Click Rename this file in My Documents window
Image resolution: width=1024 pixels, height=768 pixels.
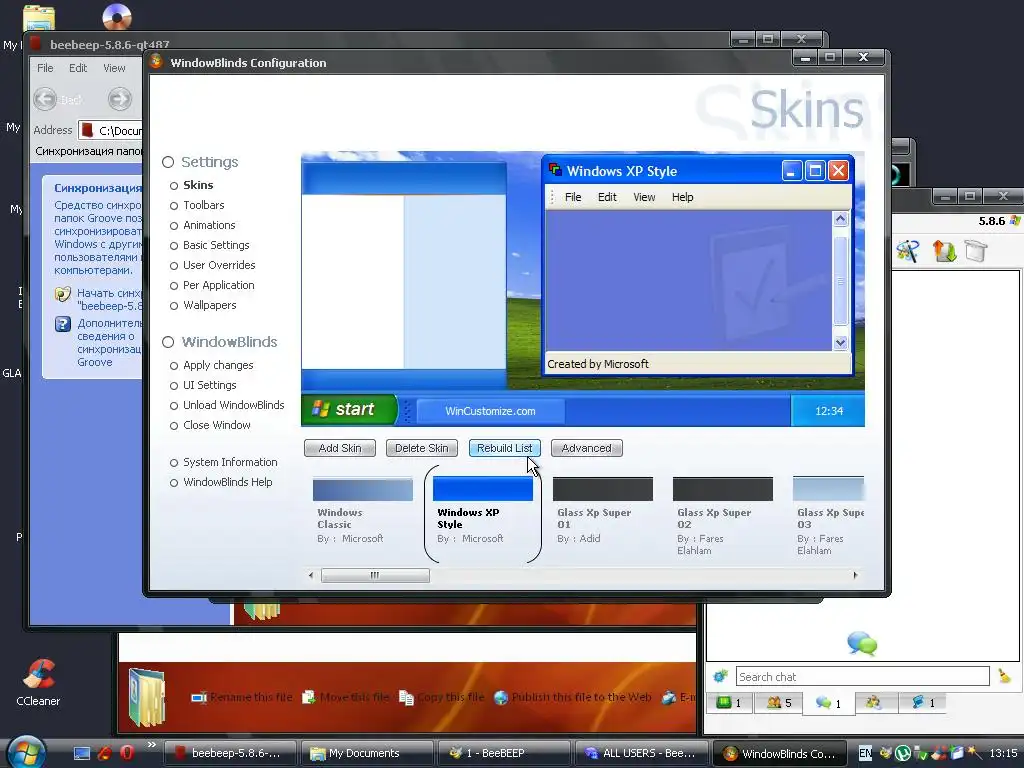tap(242, 697)
